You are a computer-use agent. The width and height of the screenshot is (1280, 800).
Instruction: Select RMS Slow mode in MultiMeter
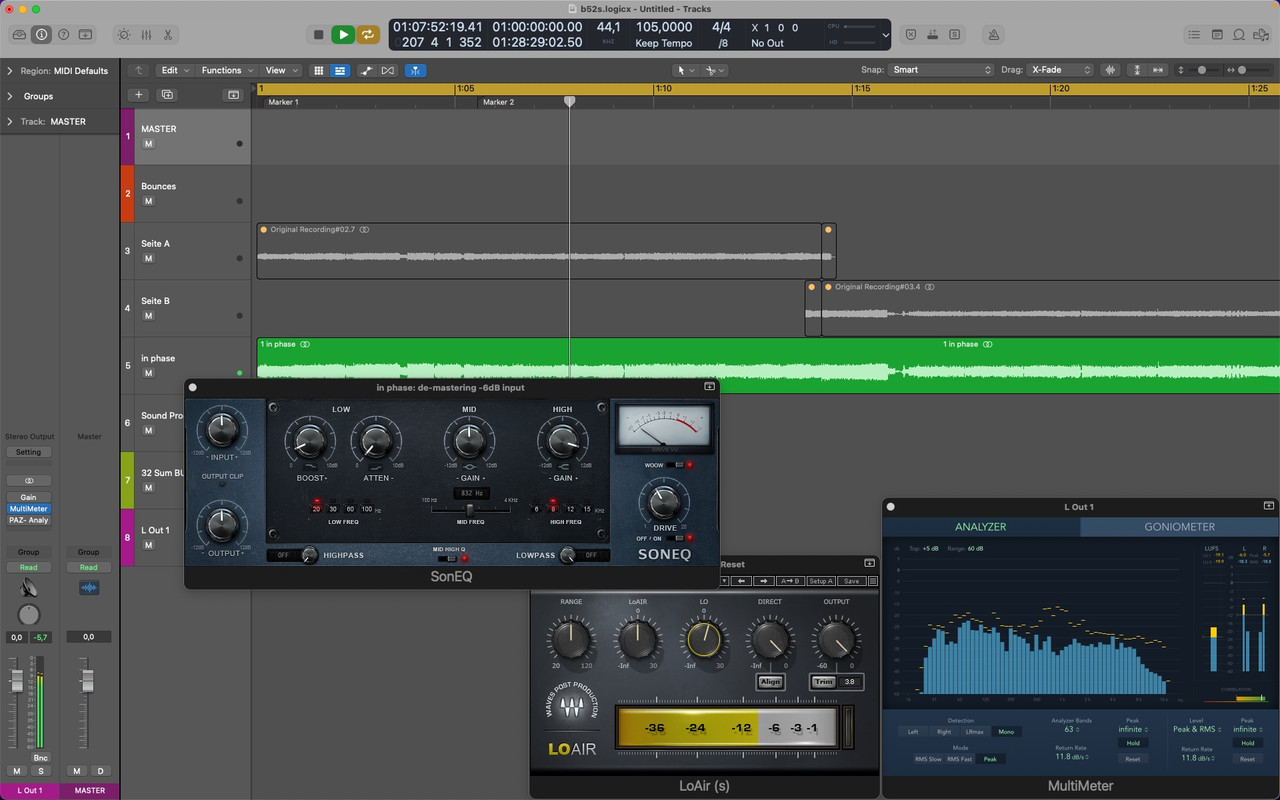[928, 759]
